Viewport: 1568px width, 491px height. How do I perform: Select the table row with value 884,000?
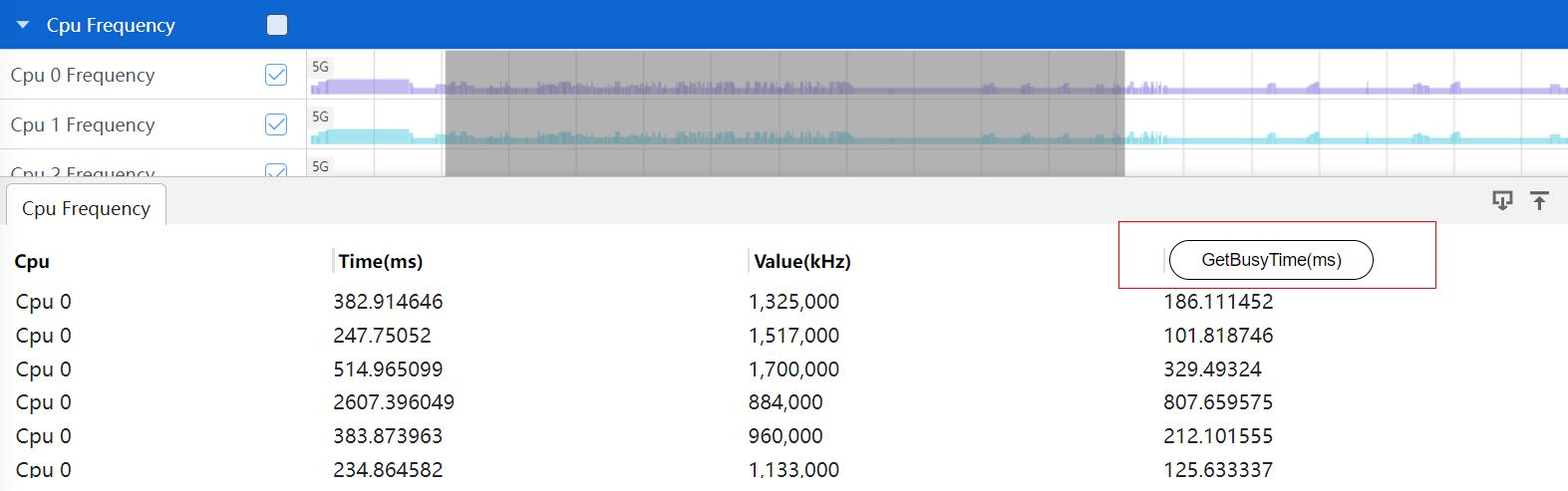785,402
